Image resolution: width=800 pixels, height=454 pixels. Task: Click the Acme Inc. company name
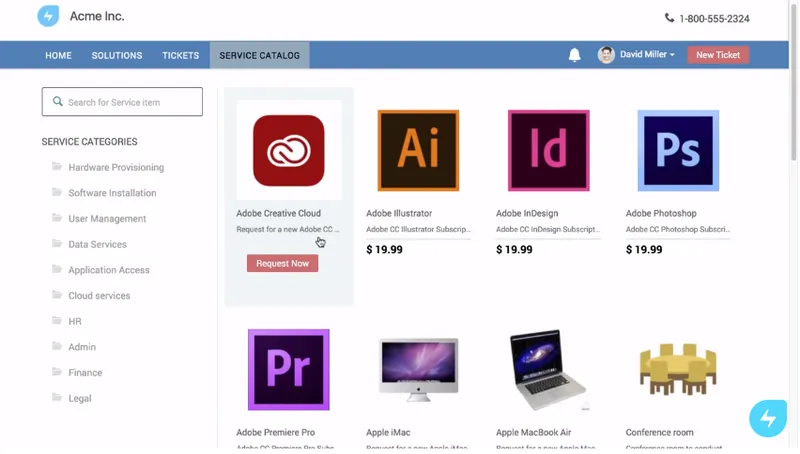97,16
